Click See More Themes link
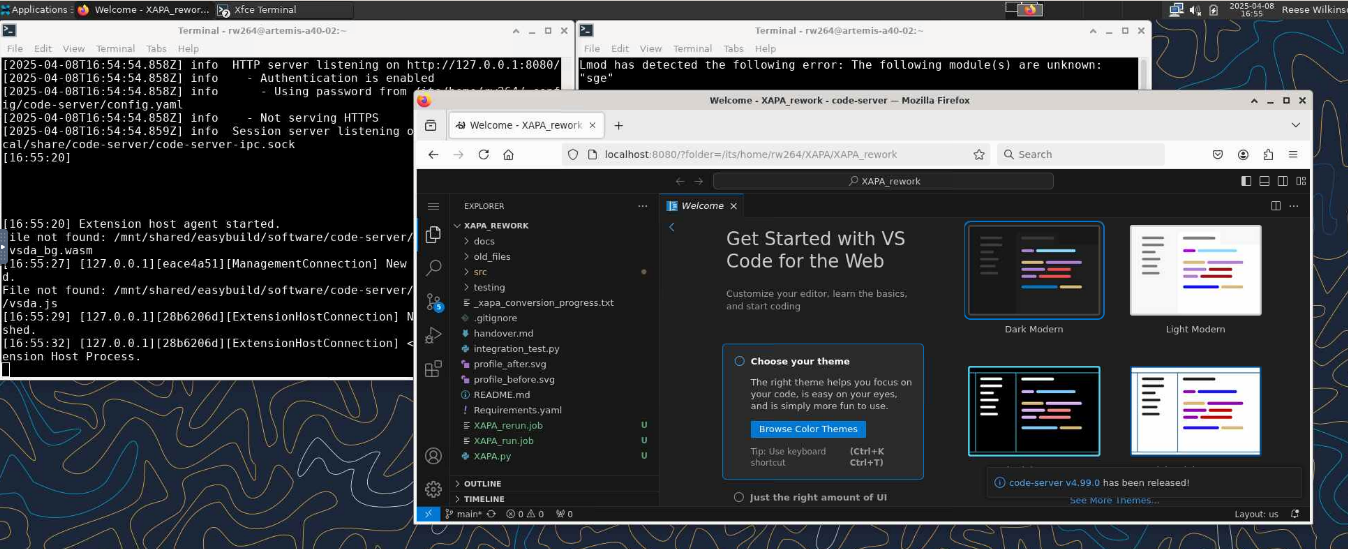This screenshot has width=1348, height=549. coord(1114,500)
